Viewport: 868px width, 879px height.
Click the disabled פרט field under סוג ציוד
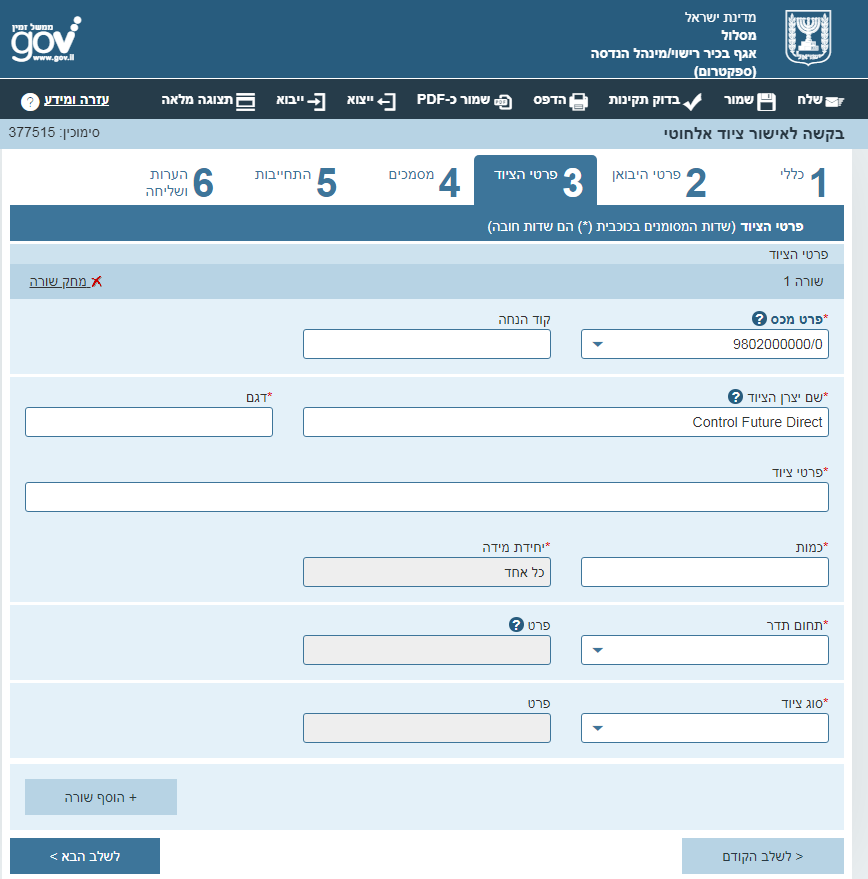pos(427,728)
